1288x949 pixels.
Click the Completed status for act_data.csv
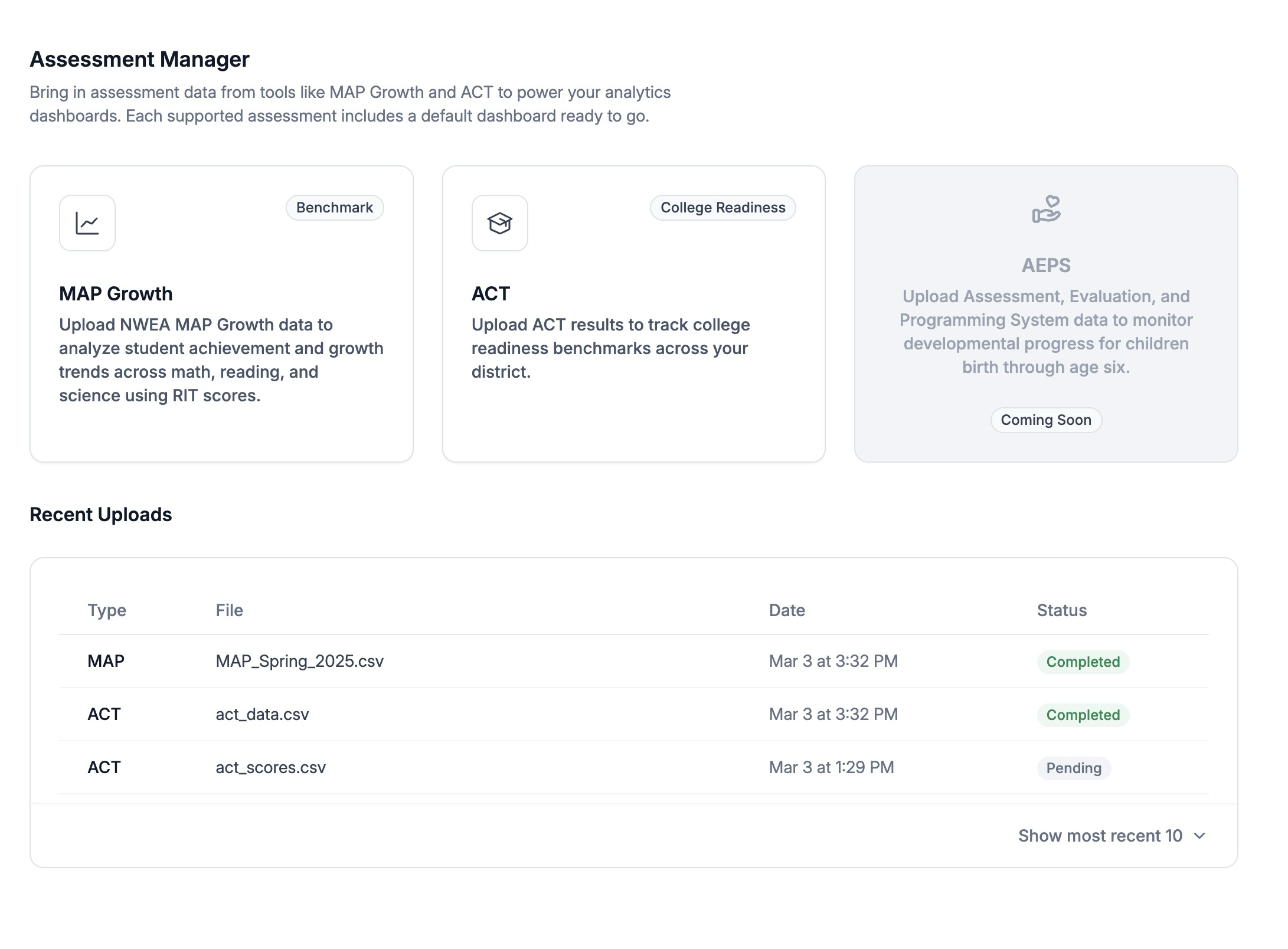1083,715
